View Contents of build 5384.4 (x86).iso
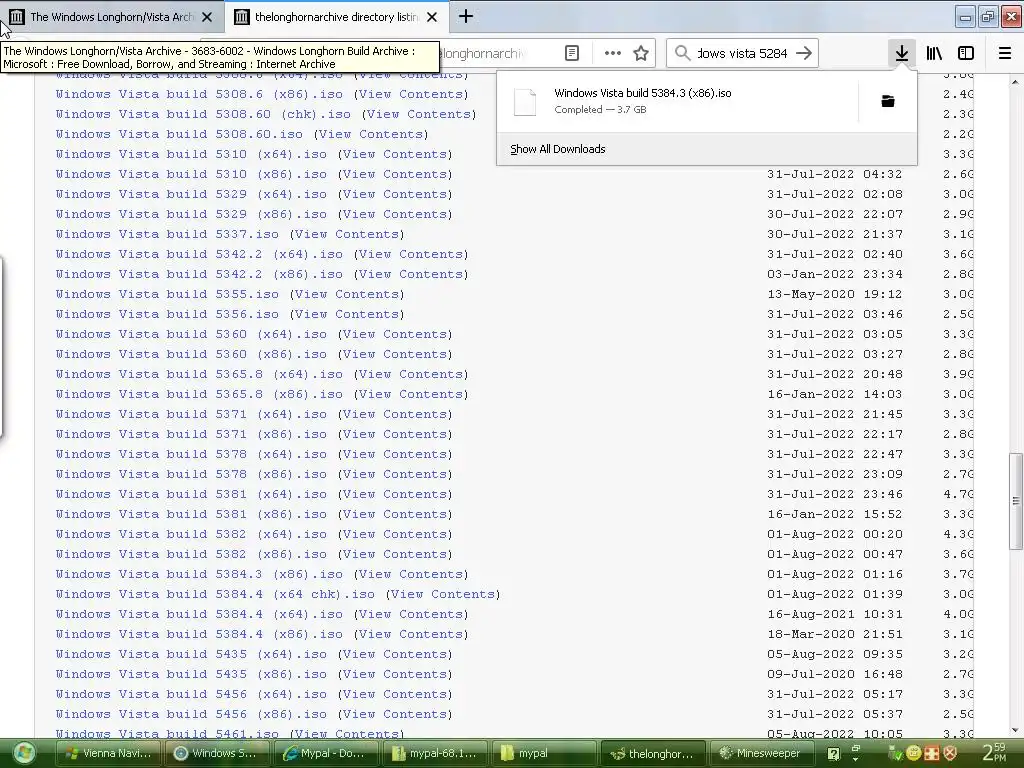1024x768 pixels. pos(411,634)
